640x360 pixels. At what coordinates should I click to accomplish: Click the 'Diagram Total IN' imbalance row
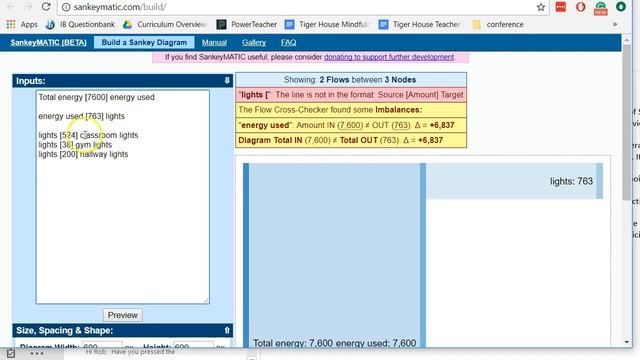pos(351,140)
